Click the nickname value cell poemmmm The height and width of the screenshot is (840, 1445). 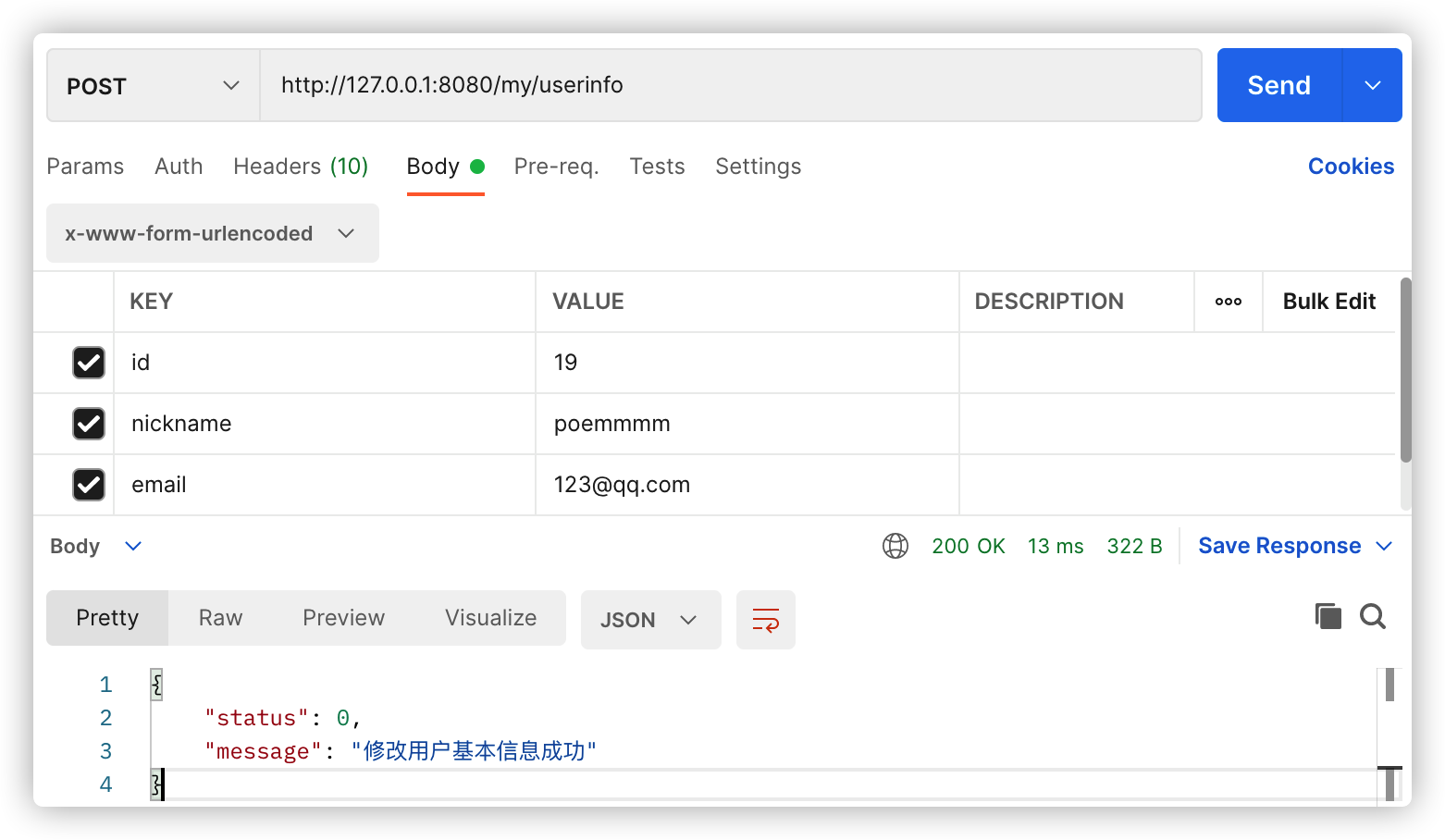click(x=747, y=424)
